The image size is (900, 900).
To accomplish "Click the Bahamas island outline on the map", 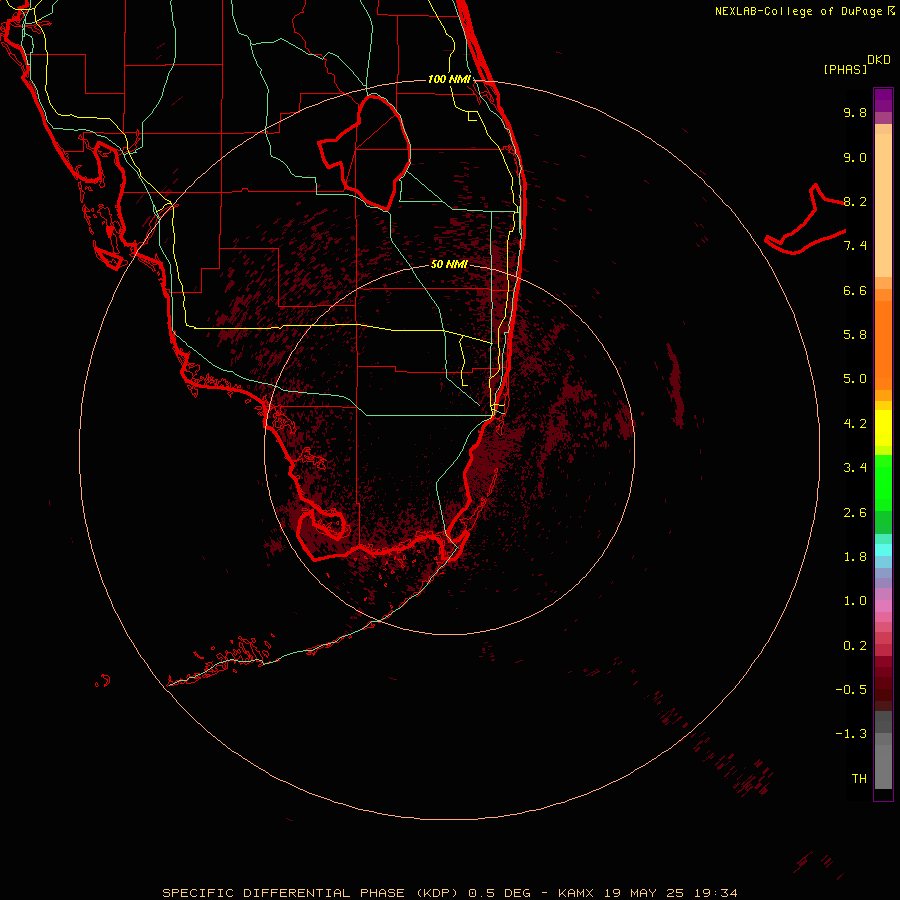I will (805, 219).
